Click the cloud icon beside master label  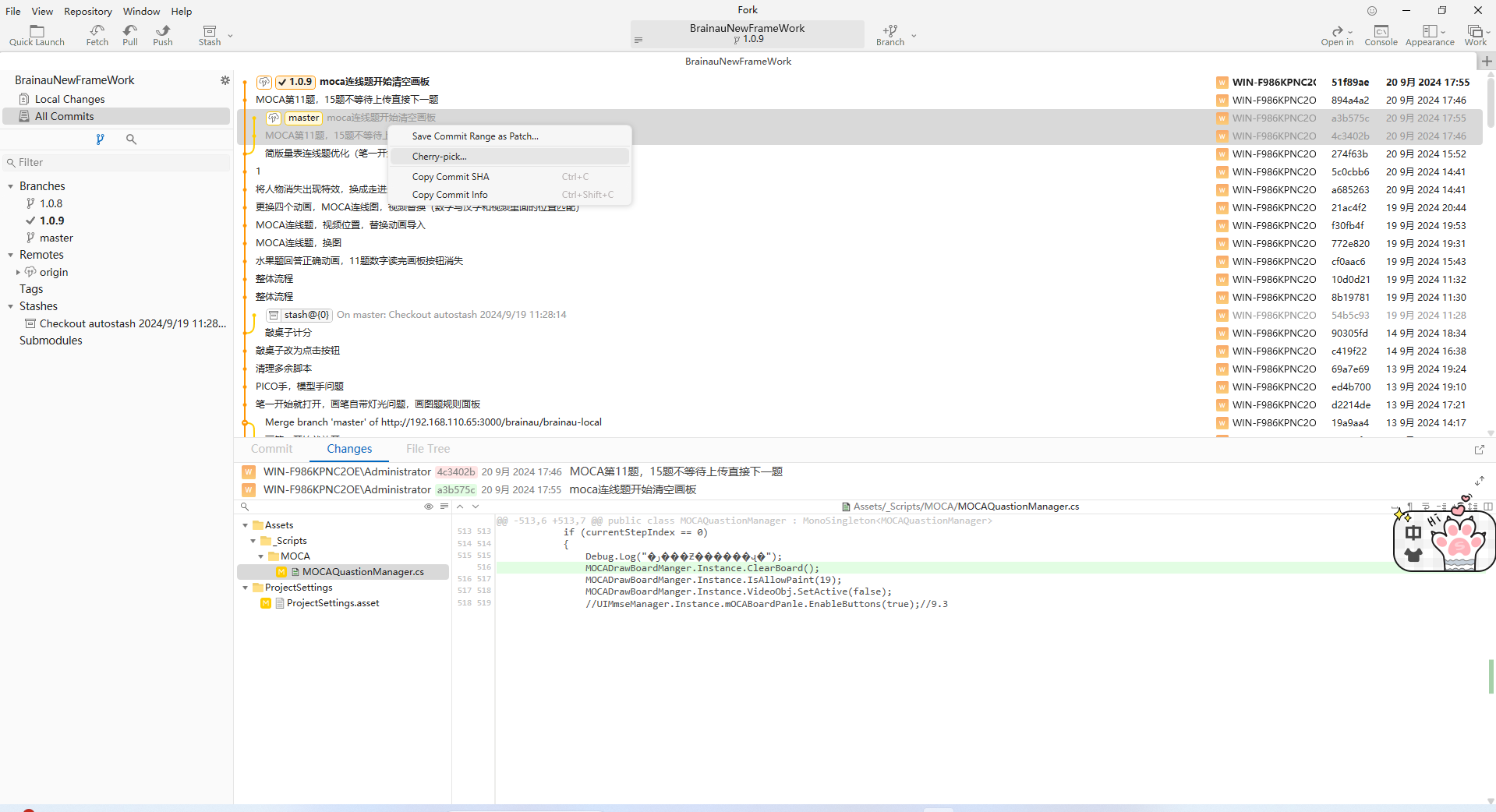pos(274,118)
